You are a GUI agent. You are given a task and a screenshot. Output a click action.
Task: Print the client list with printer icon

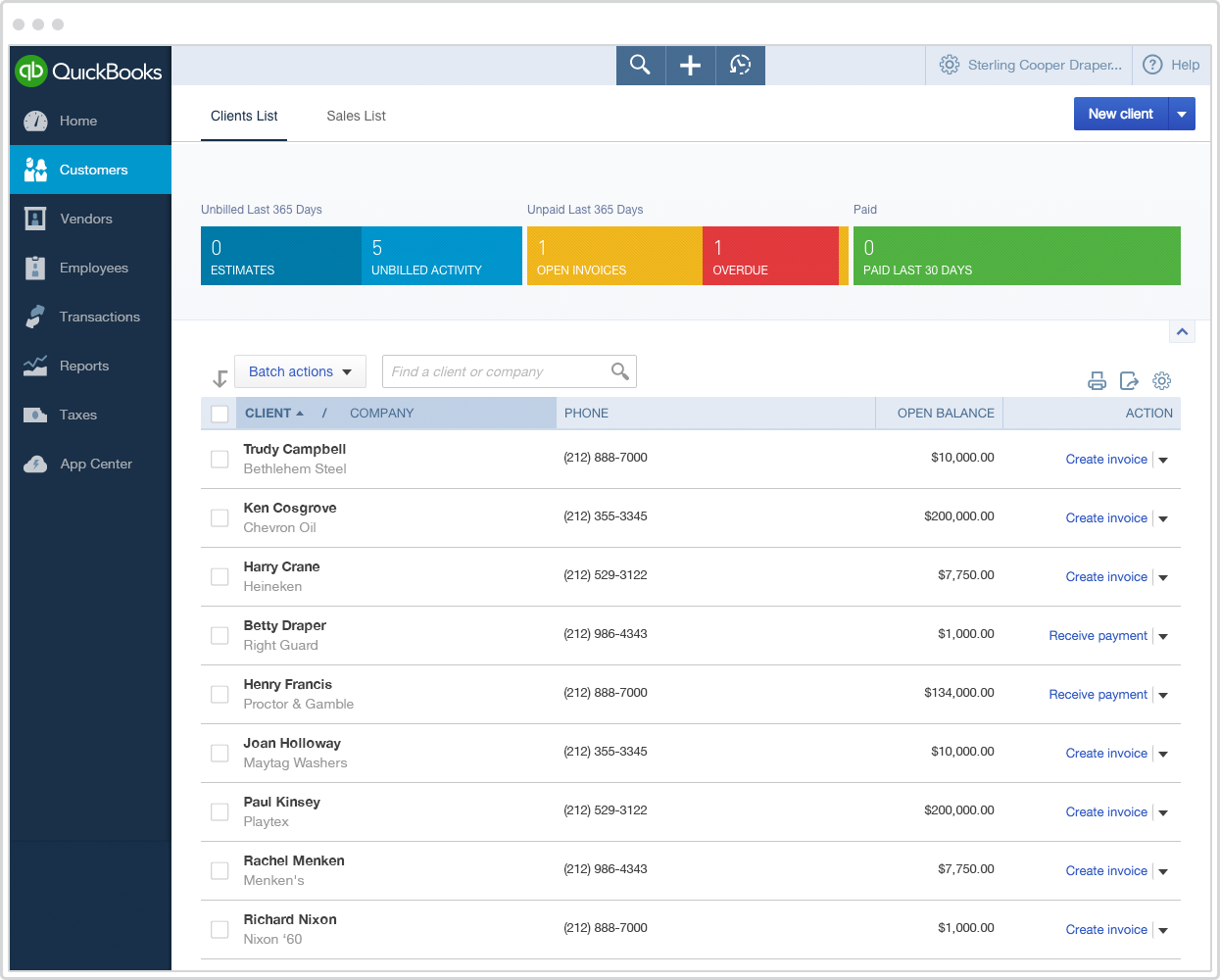pyautogui.click(x=1098, y=381)
